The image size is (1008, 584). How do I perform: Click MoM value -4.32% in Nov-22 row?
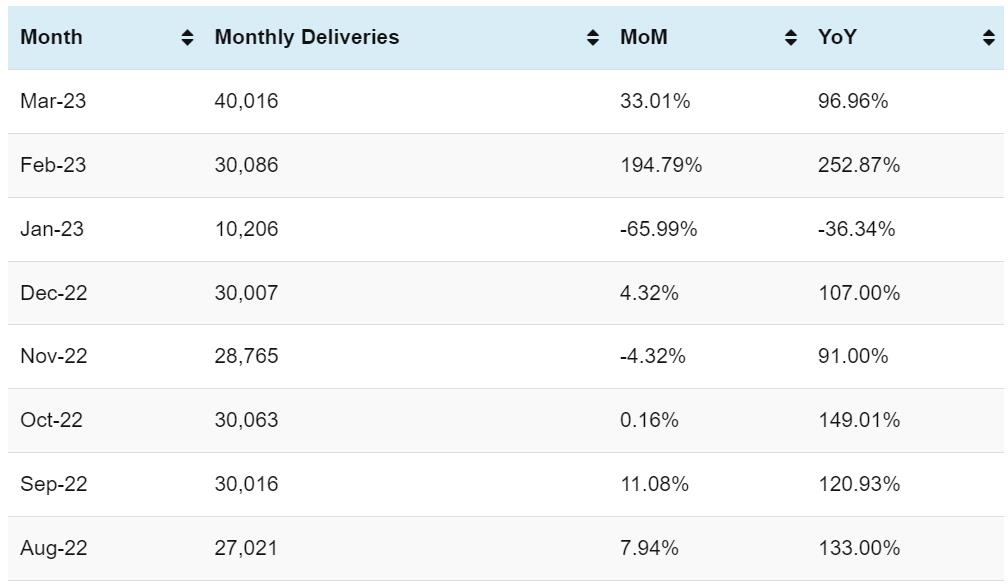point(652,356)
